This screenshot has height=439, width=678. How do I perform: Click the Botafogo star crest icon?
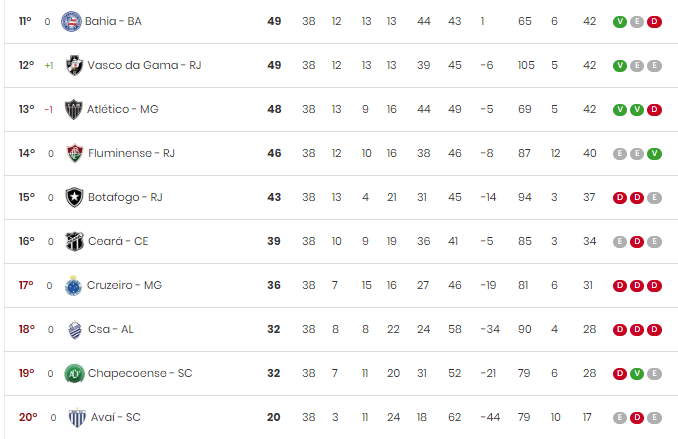[74, 197]
